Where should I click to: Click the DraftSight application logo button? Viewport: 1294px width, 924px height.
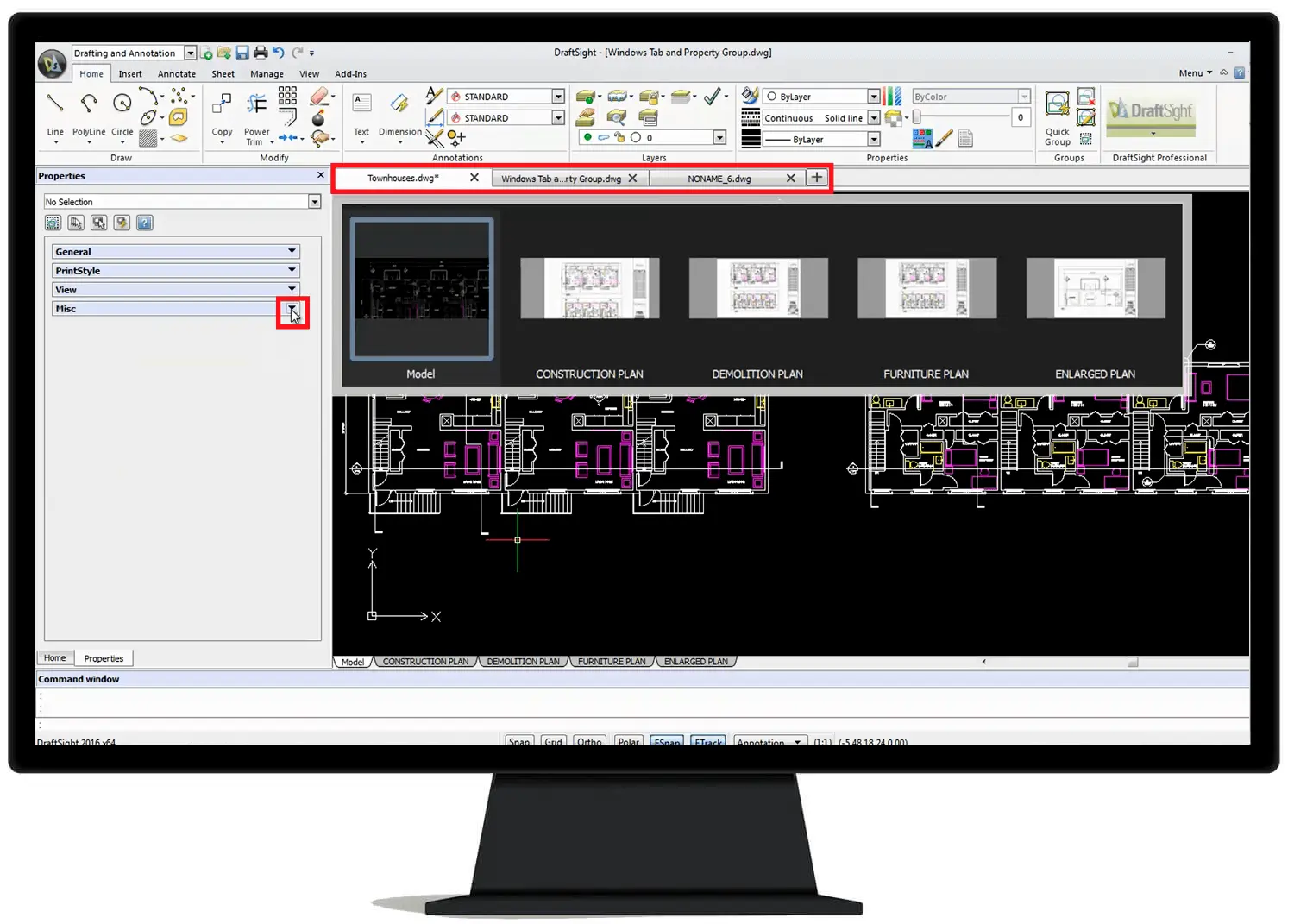pos(53,63)
